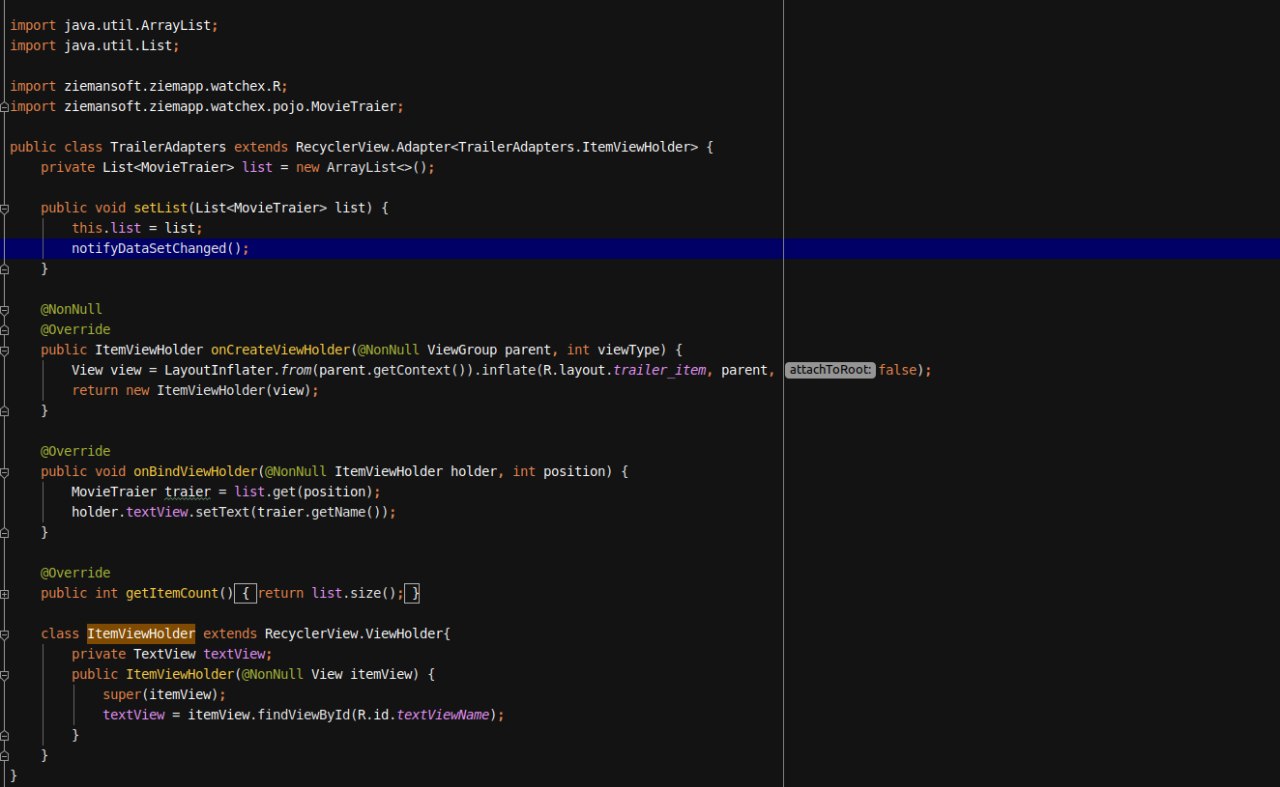1280x787 pixels.
Task: Click fold marker beside the MovieTraier import line
Action: coord(5,106)
